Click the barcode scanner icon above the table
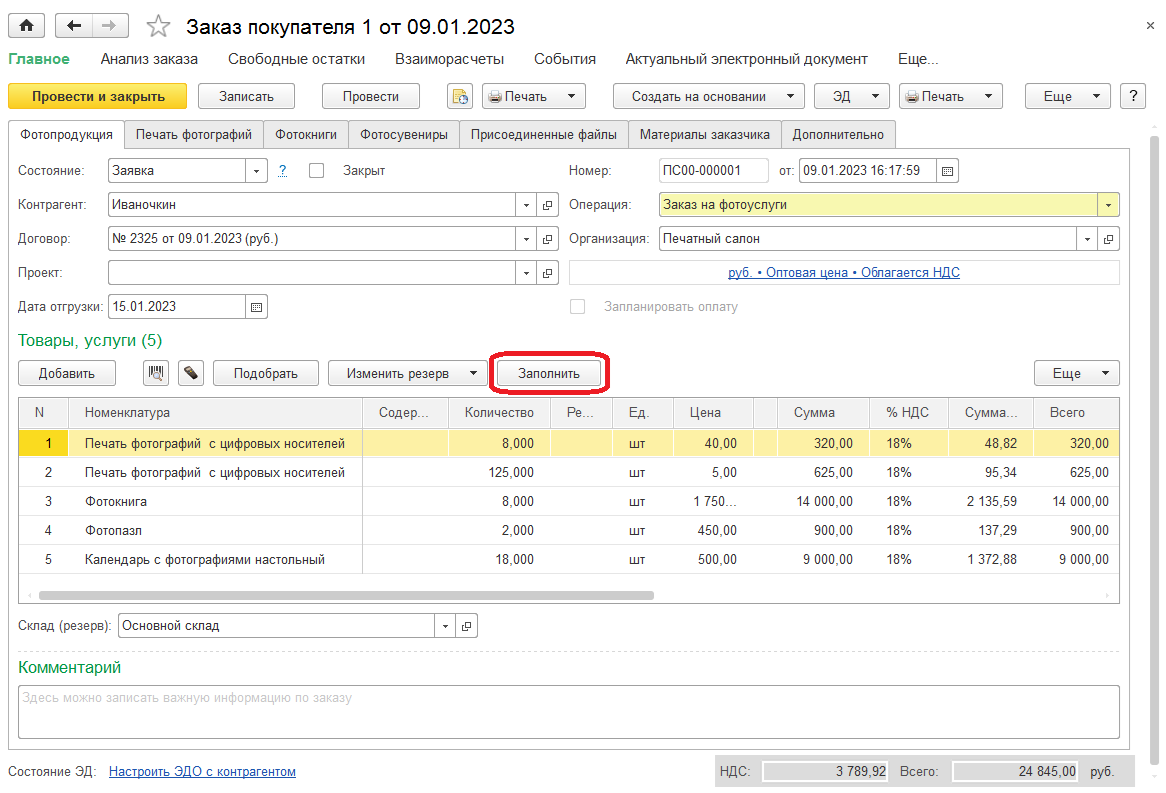The width and height of the screenshot is (1166, 793). [x=156, y=373]
